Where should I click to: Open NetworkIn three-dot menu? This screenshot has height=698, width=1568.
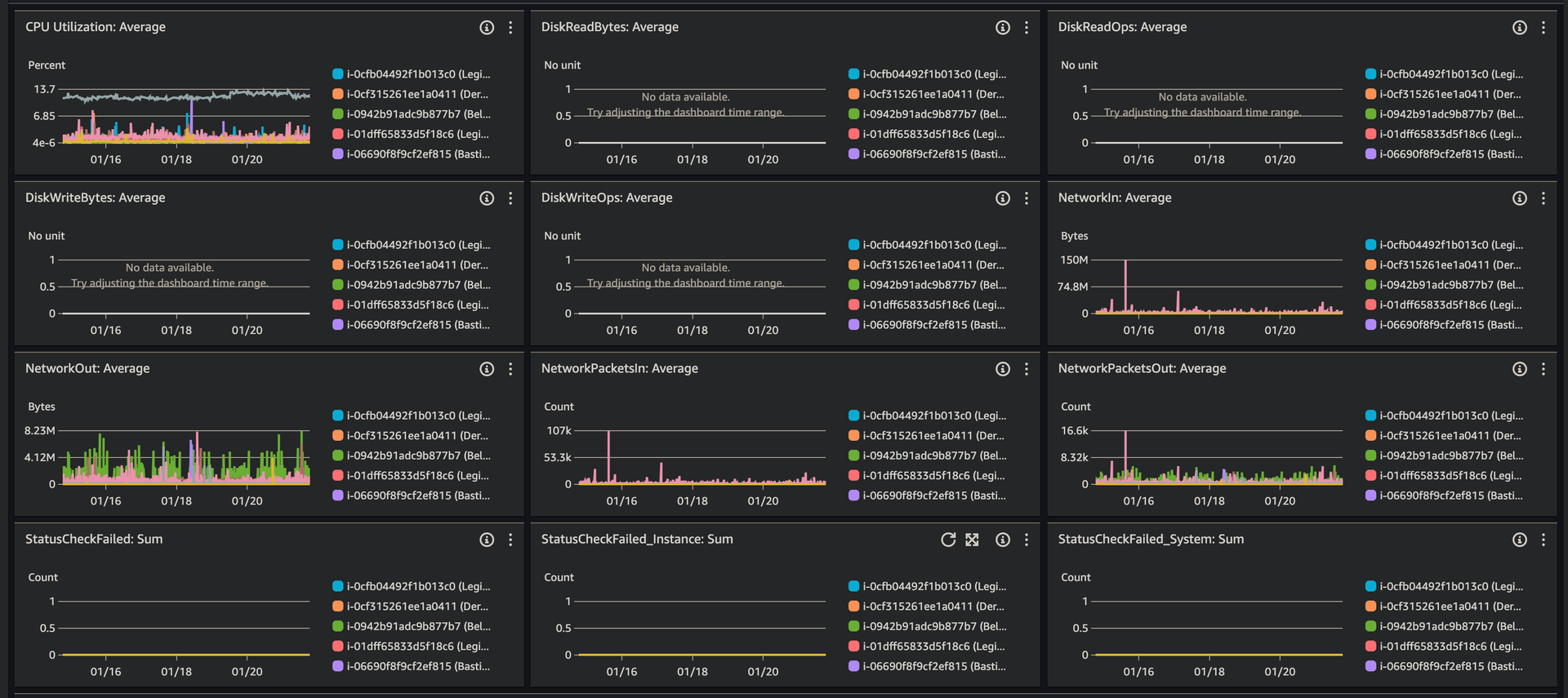tap(1543, 198)
